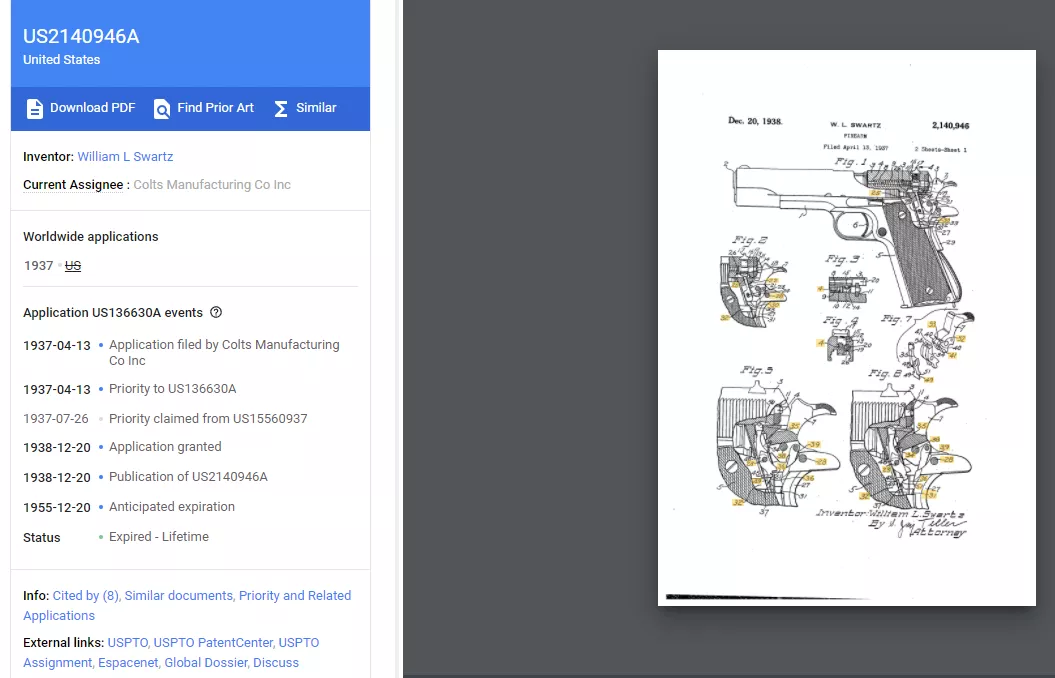Click the 1937-07-26 date
This screenshot has height=678, width=1055.
coord(56,419)
